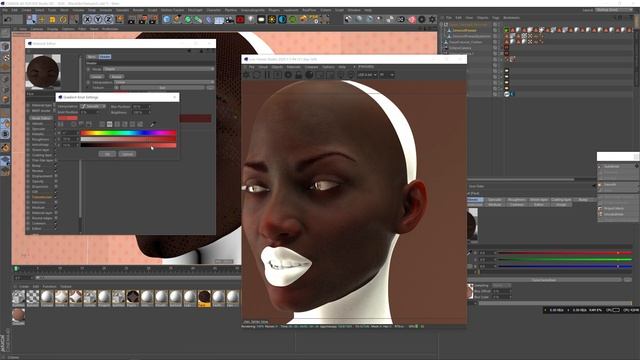Toggle clay mode sphere icon in Live Viewer
The width and height of the screenshot is (640, 360).
coord(309,75)
